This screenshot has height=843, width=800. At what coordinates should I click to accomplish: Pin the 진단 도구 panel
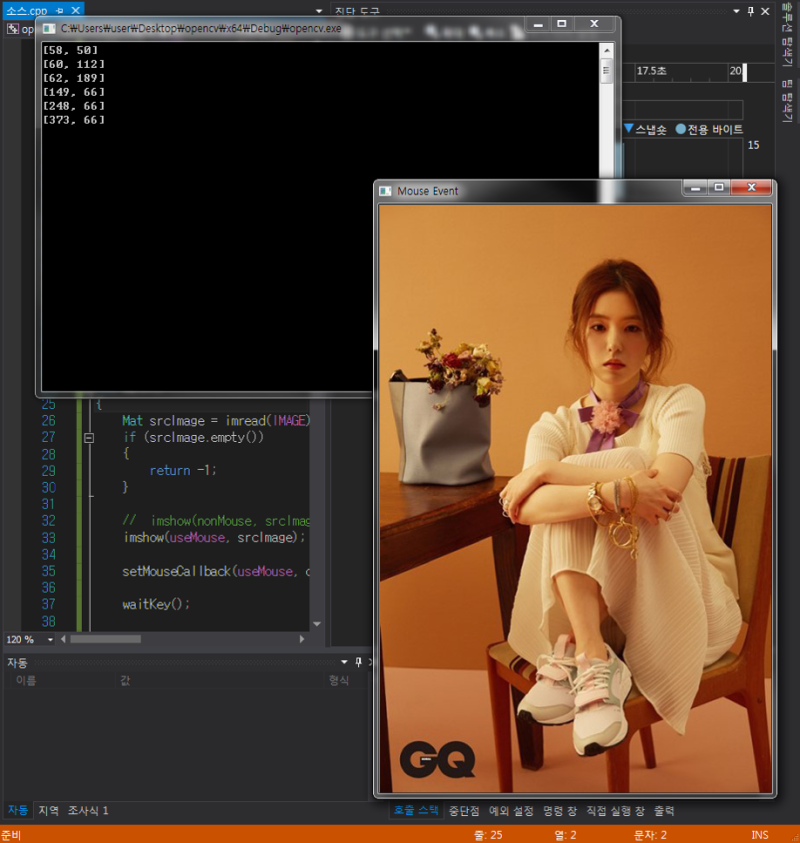(x=751, y=11)
